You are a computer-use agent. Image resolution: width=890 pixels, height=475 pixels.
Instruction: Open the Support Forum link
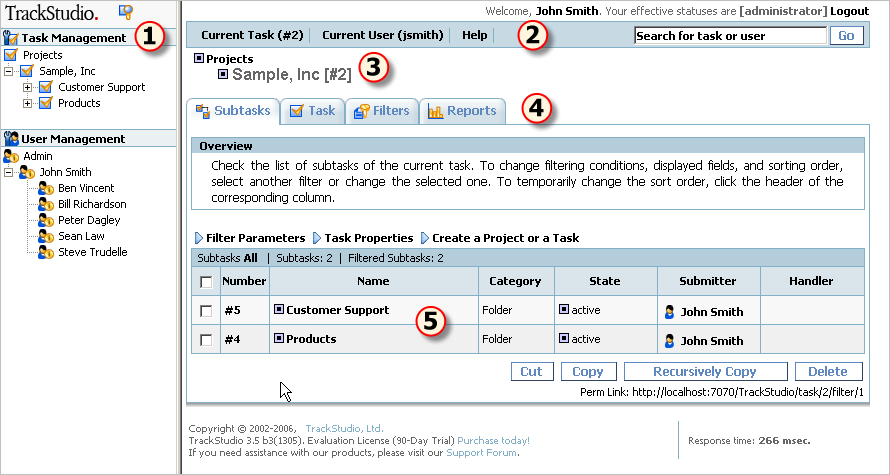481,452
